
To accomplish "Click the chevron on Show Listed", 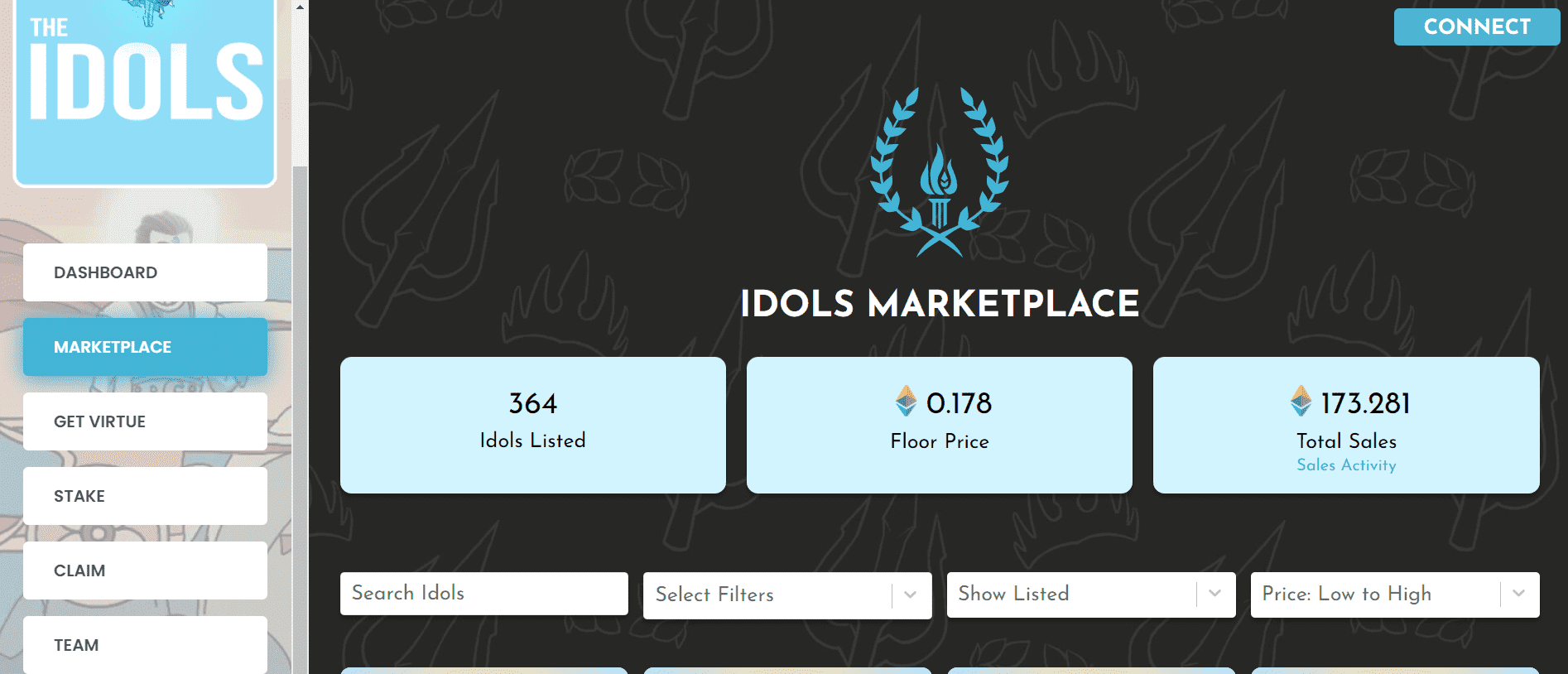I will coord(1214,595).
